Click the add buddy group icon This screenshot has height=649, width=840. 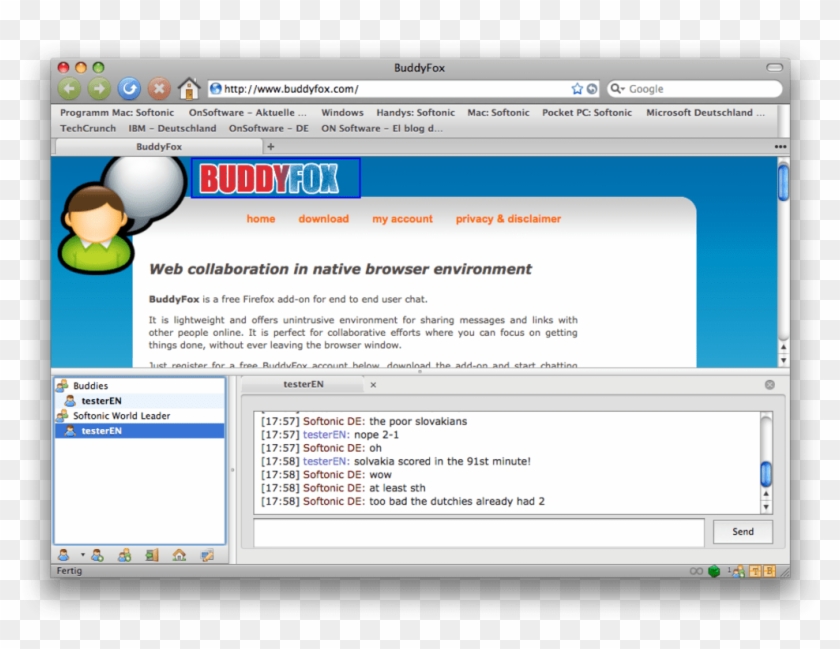click(x=125, y=554)
